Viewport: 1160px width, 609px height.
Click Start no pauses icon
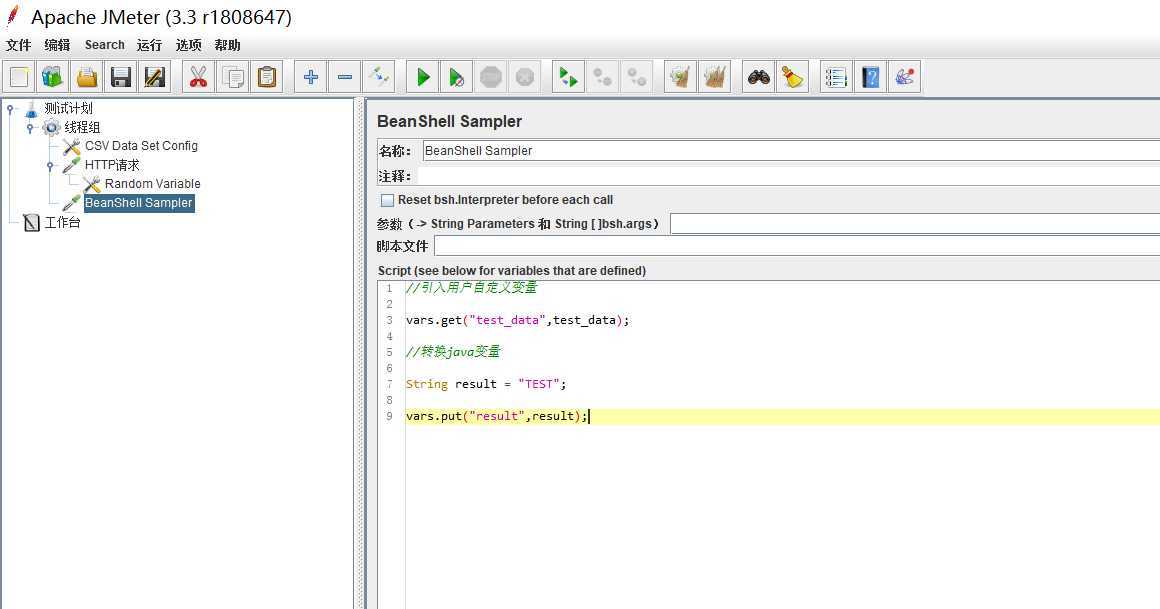(457, 77)
